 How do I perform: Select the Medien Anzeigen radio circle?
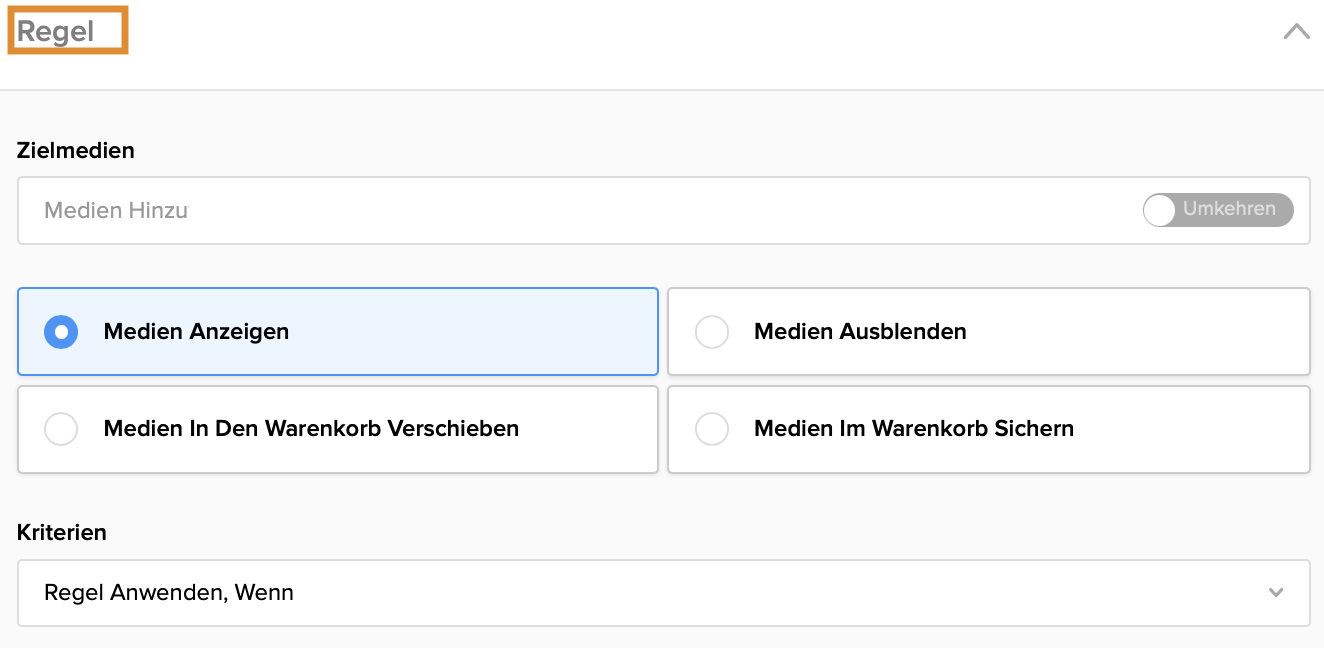[x=61, y=332]
